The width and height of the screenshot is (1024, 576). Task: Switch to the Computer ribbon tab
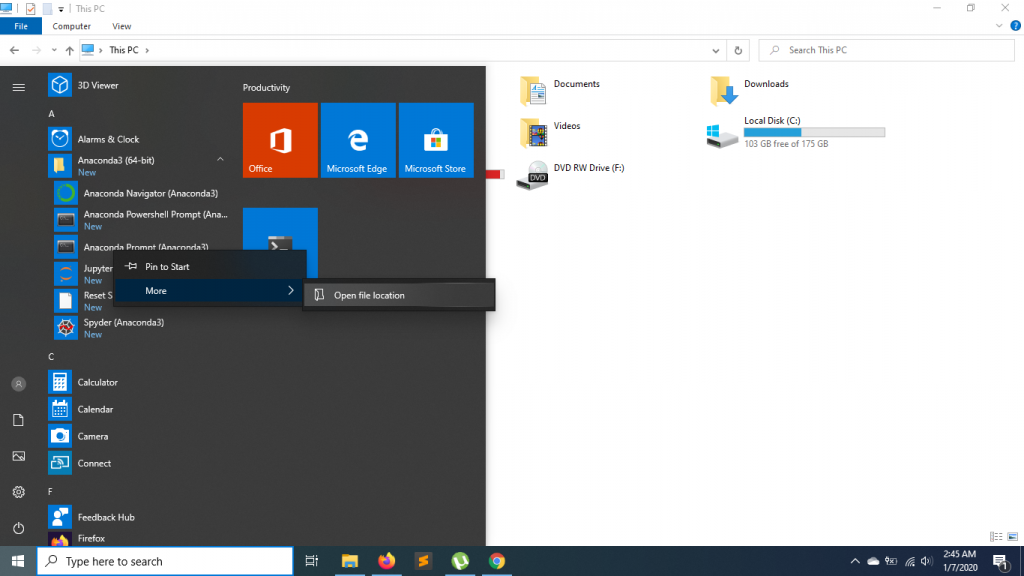pyautogui.click(x=71, y=26)
